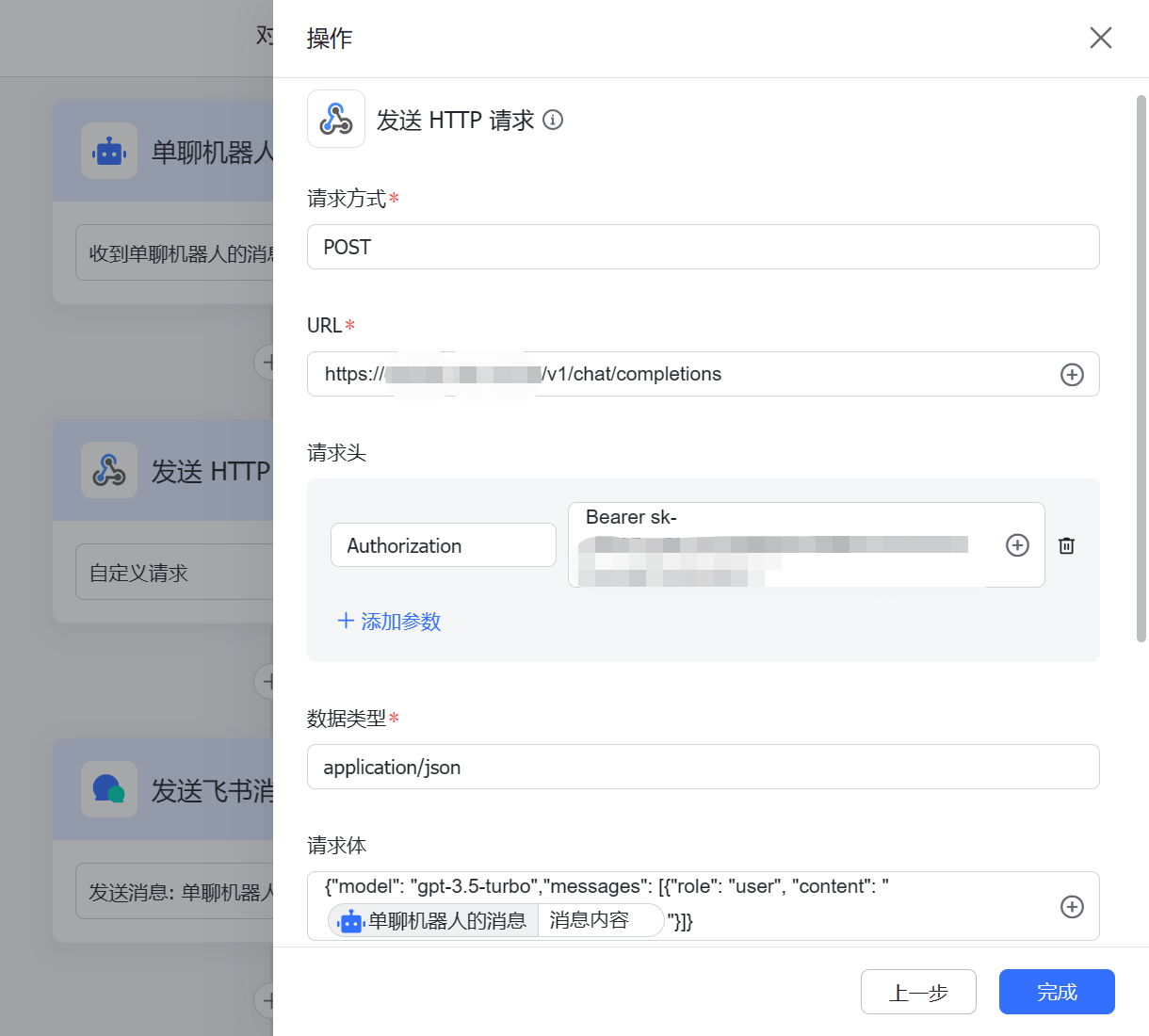This screenshot has height=1036, width=1149.
Task: Click the variable insert icon beside 请求体
Action: click(1071, 906)
